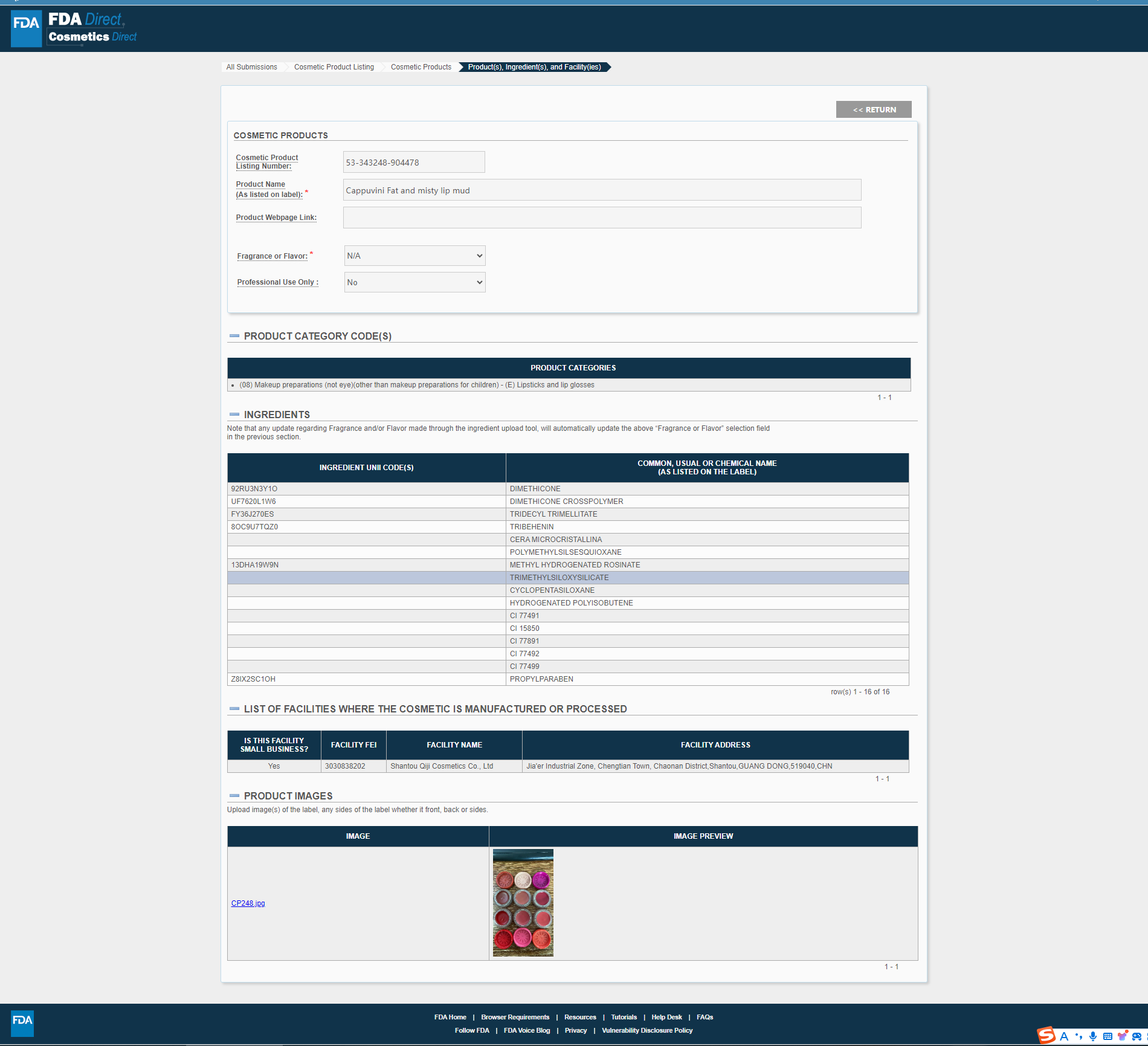Image resolution: width=1148 pixels, height=1046 pixels.
Task: Click the Product Webpage Link field
Action: (x=602, y=218)
